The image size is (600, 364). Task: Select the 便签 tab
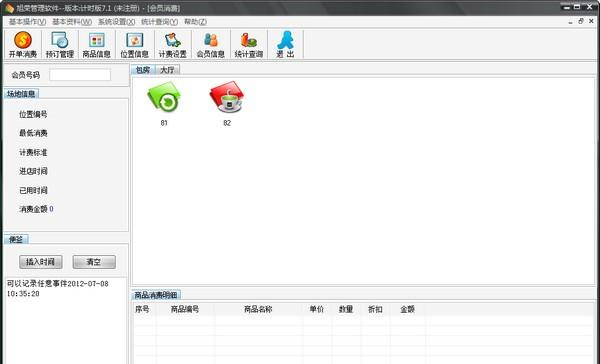click(16, 240)
